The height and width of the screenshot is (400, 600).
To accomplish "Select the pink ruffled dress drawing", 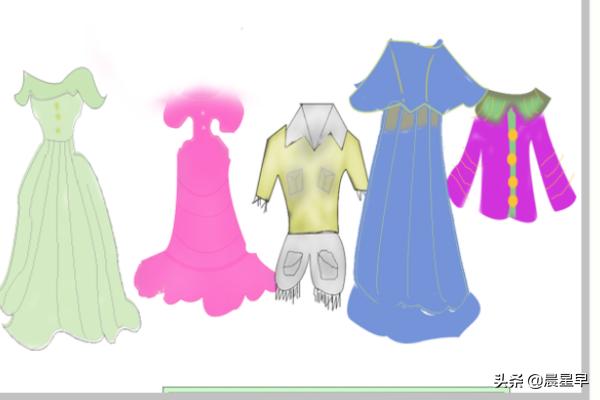I will [x=204, y=203].
